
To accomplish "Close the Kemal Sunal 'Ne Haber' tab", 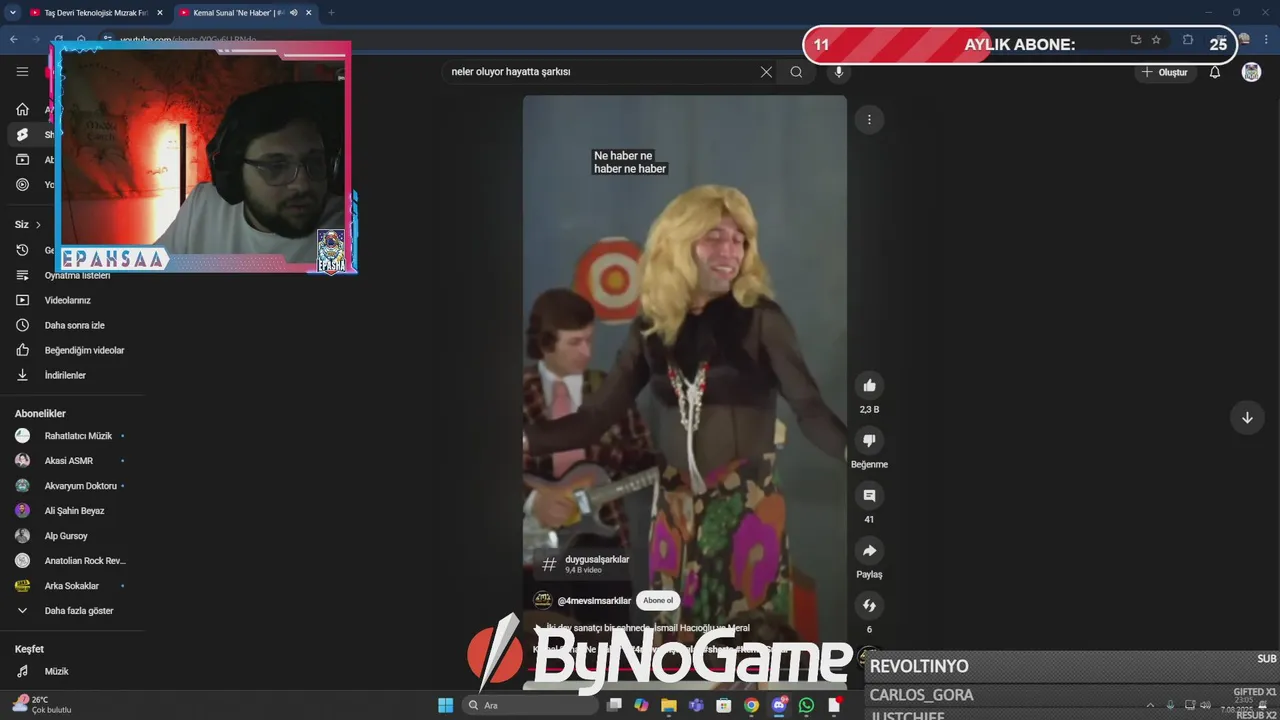I will [309, 13].
